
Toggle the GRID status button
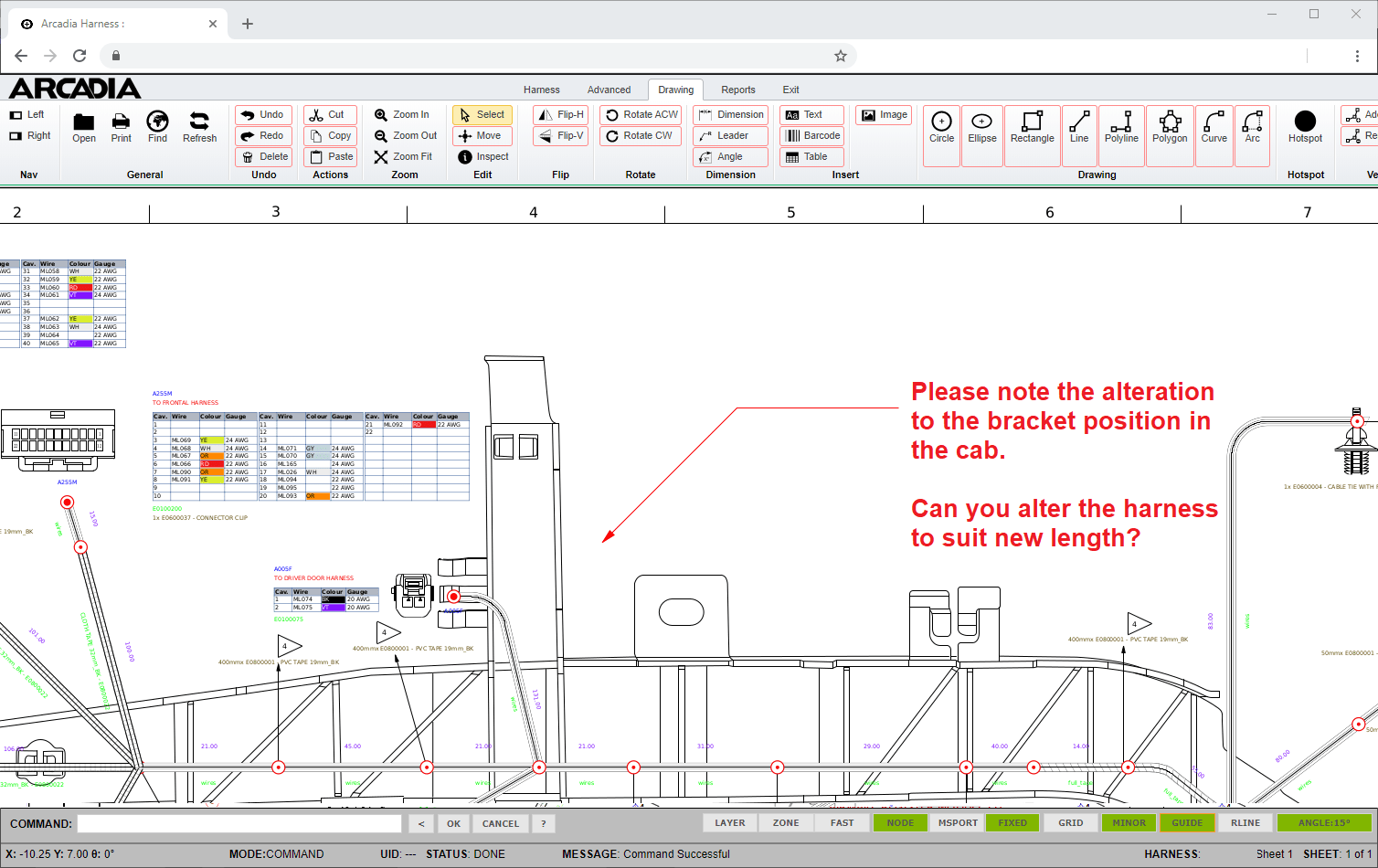click(x=1070, y=823)
